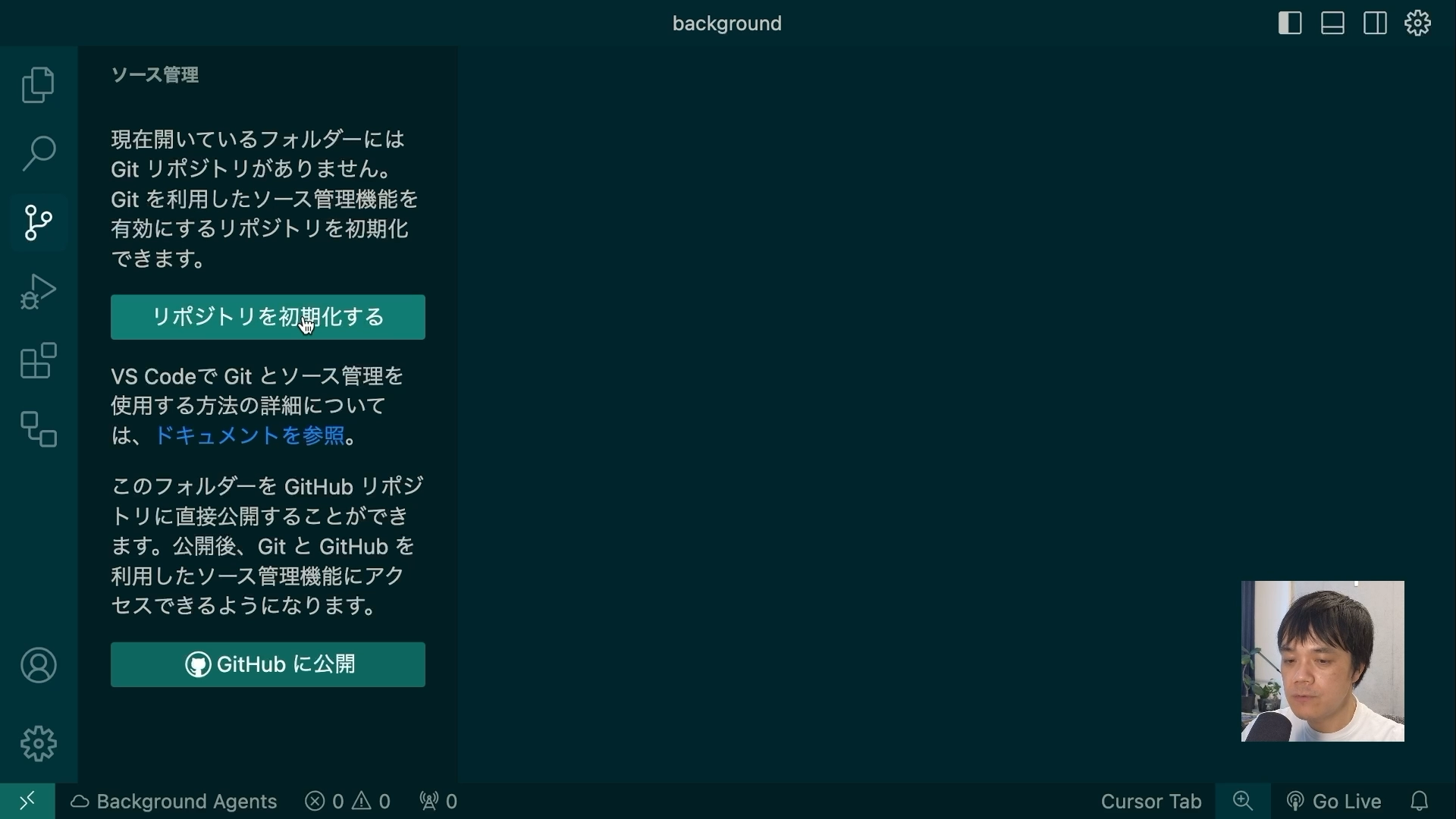Show notifications via the bell icon
The height and width of the screenshot is (819, 1456).
(1421, 801)
